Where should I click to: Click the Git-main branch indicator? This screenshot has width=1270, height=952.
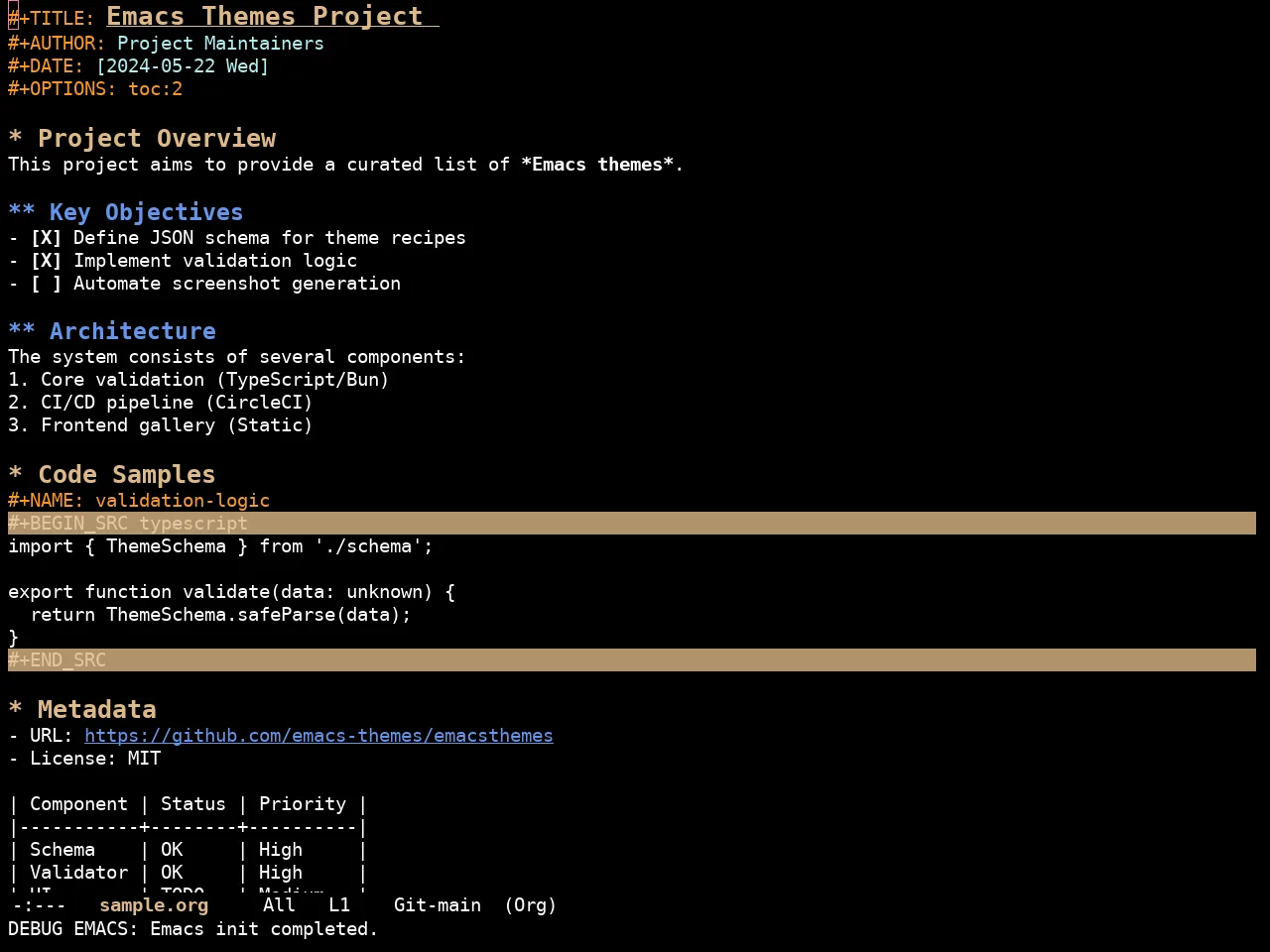tap(438, 905)
